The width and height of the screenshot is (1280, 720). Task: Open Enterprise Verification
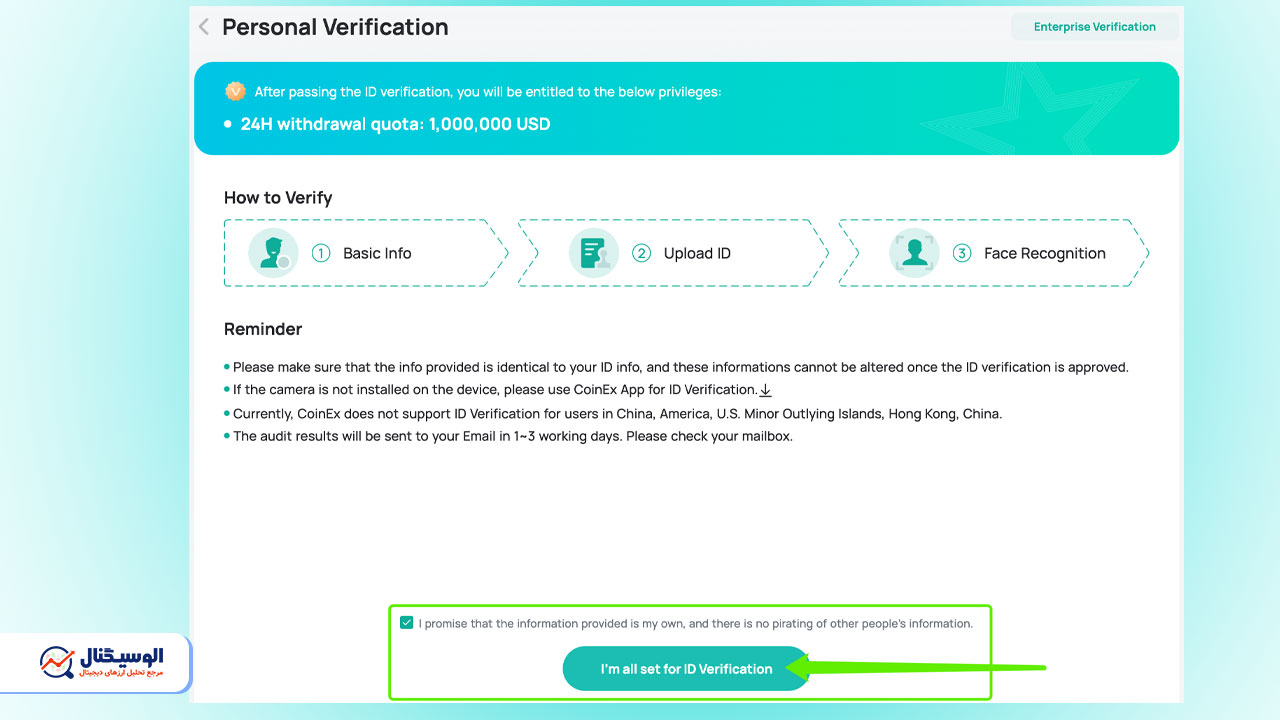(x=1094, y=27)
